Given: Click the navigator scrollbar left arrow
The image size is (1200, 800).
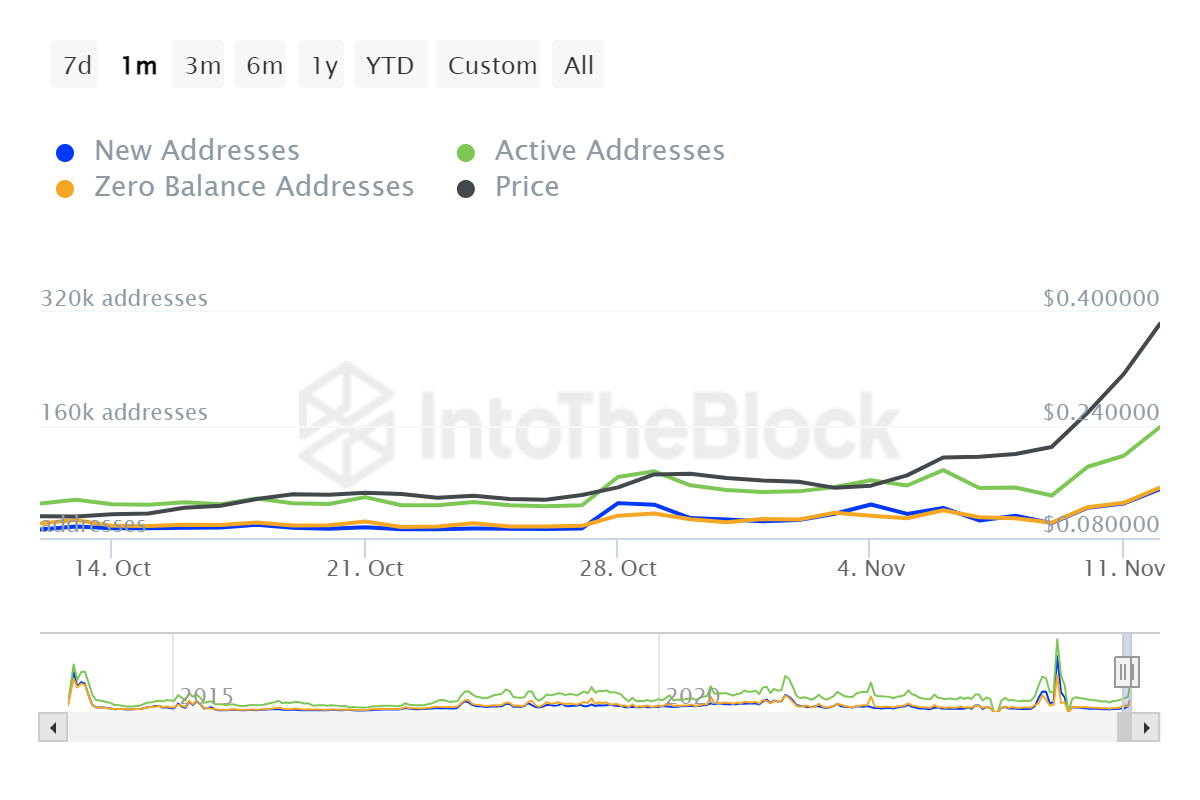Looking at the screenshot, I should click(x=52, y=727).
